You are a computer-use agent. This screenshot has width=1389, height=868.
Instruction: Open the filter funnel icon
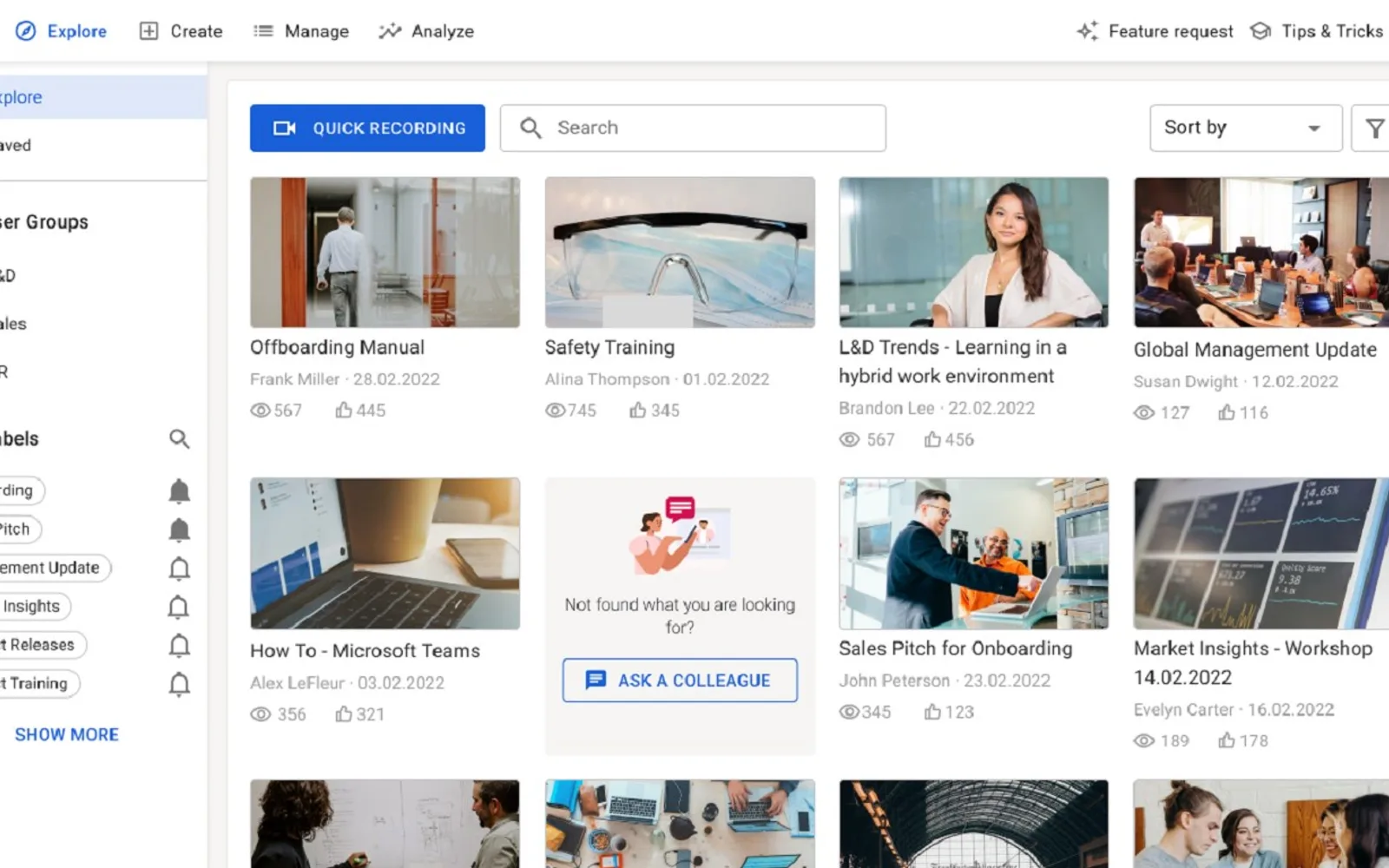pyautogui.click(x=1374, y=128)
